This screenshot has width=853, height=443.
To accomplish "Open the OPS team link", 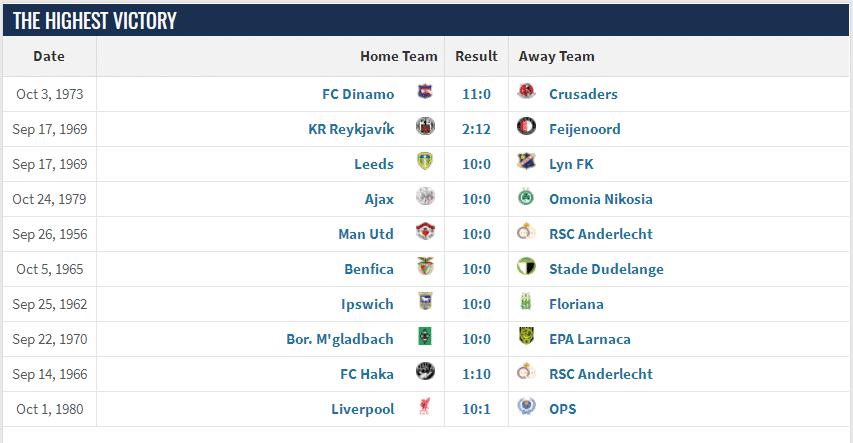I will (x=563, y=409).
